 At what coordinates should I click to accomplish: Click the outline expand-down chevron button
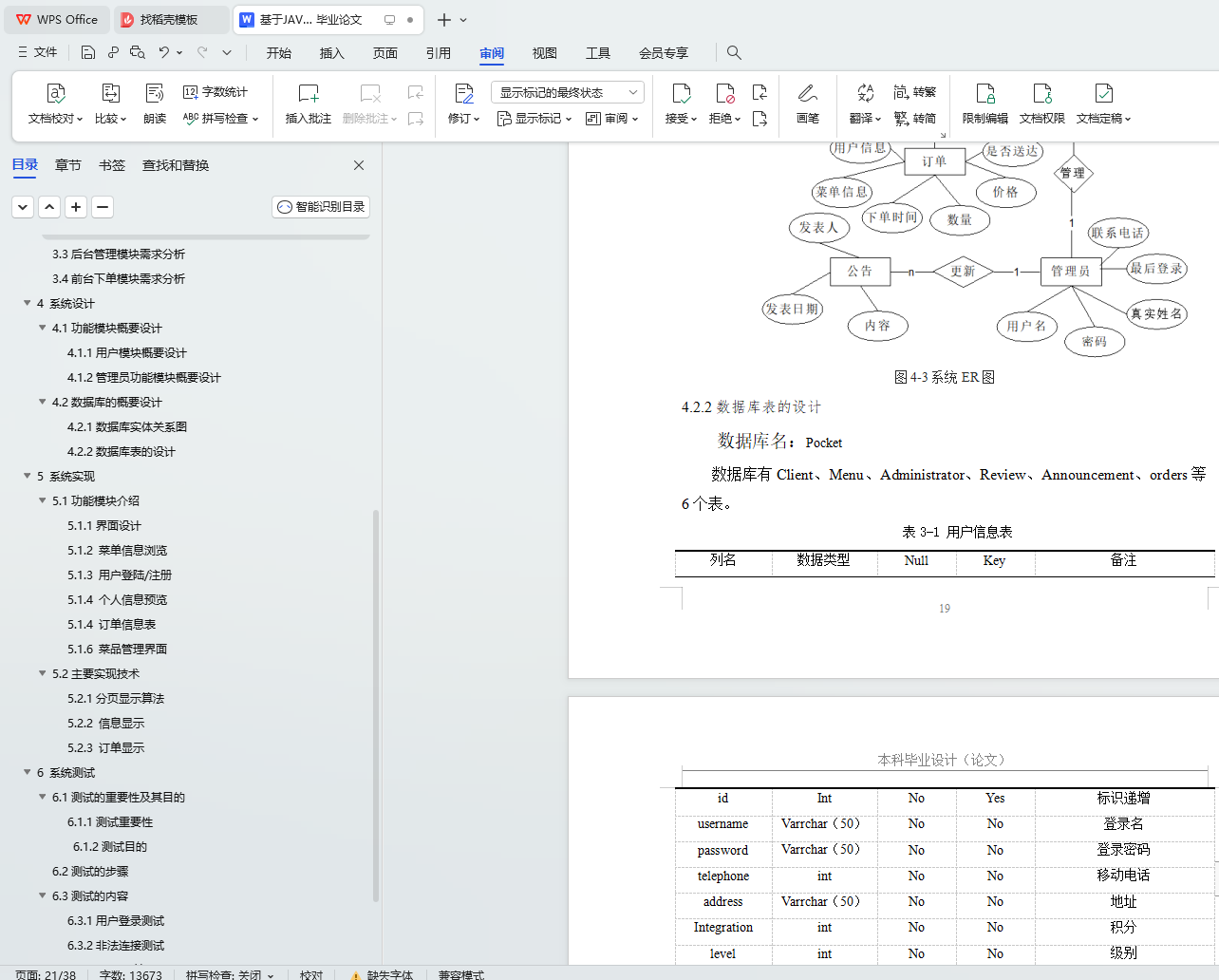coord(24,207)
